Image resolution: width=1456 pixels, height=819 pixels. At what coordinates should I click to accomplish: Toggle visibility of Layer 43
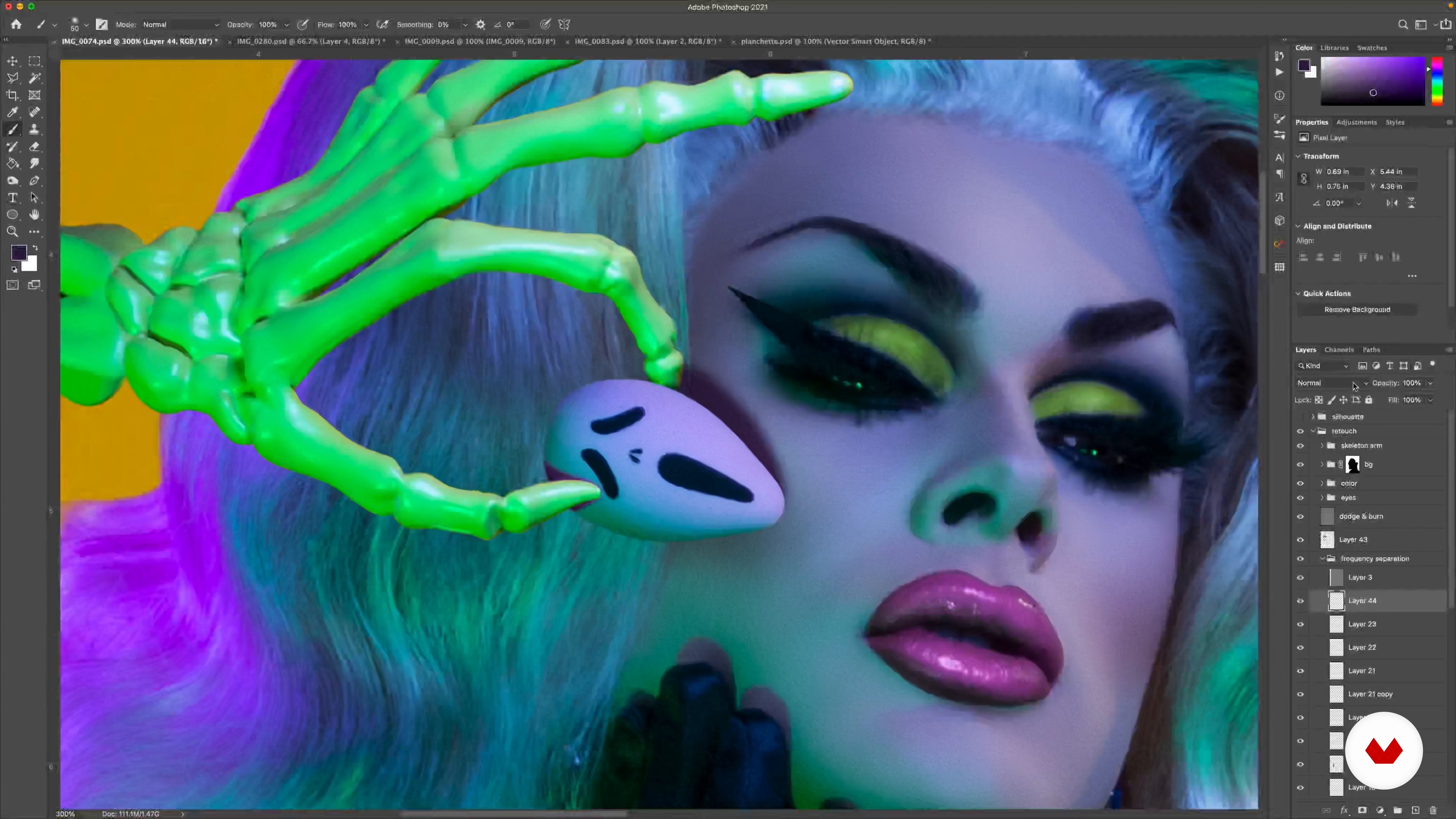(x=1300, y=540)
